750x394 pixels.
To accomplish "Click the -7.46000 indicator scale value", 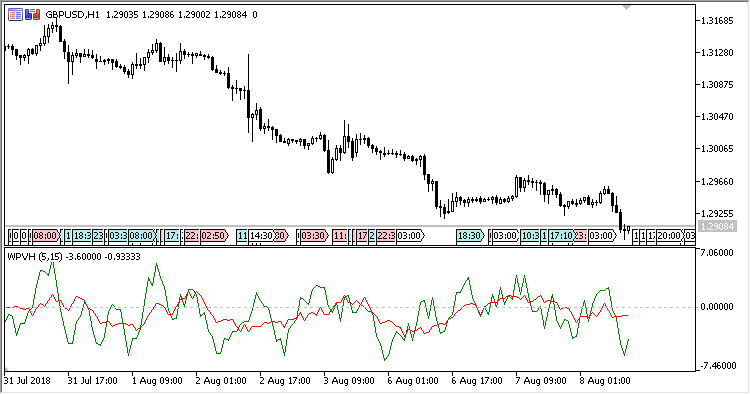I will point(718,366).
